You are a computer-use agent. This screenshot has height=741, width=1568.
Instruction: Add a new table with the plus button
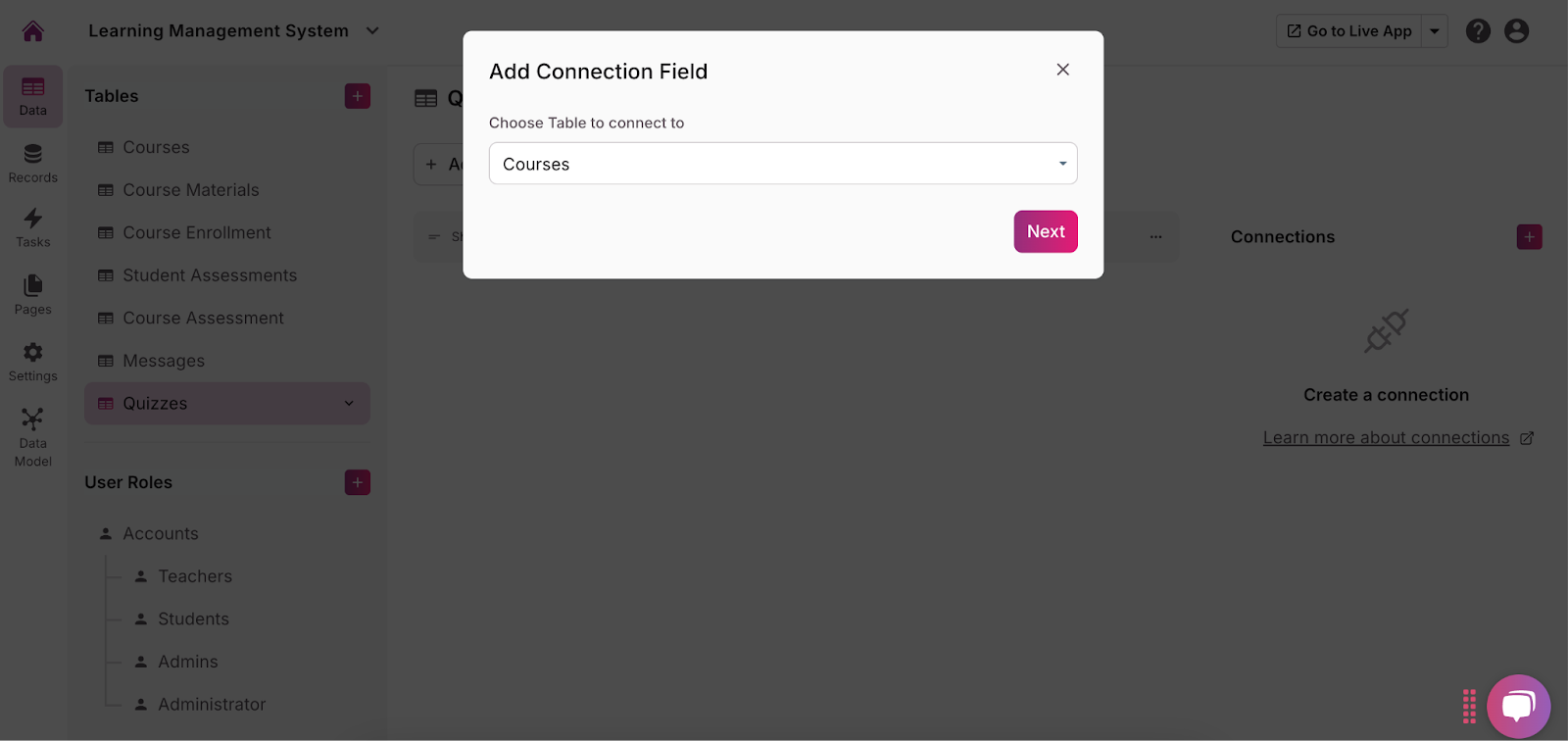pos(358,96)
